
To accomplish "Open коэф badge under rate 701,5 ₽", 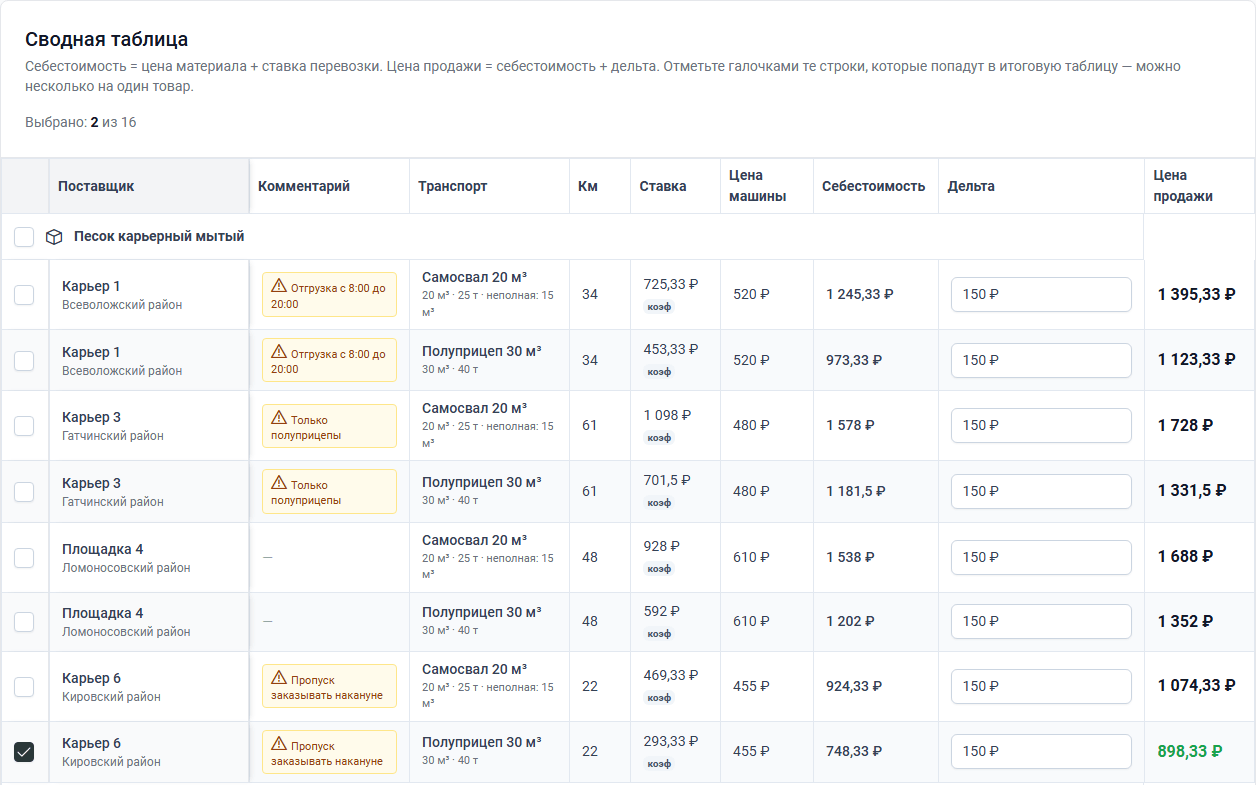I will (x=659, y=503).
